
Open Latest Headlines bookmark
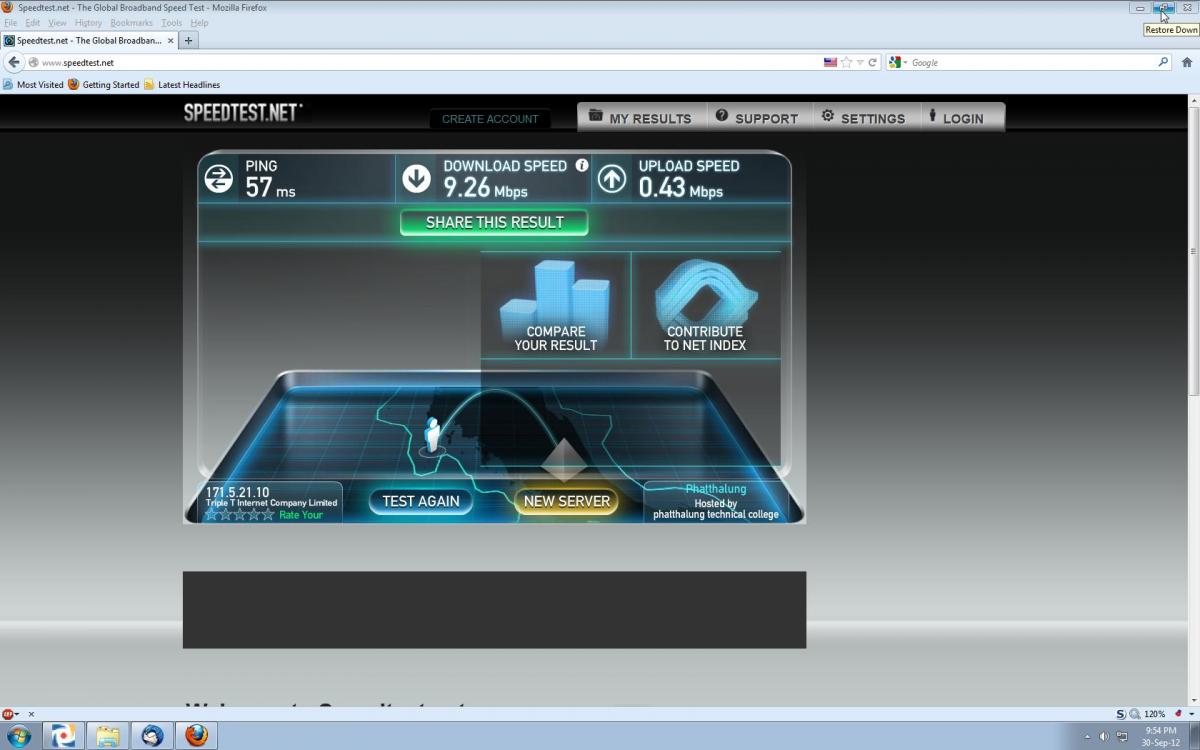[182, 85]
